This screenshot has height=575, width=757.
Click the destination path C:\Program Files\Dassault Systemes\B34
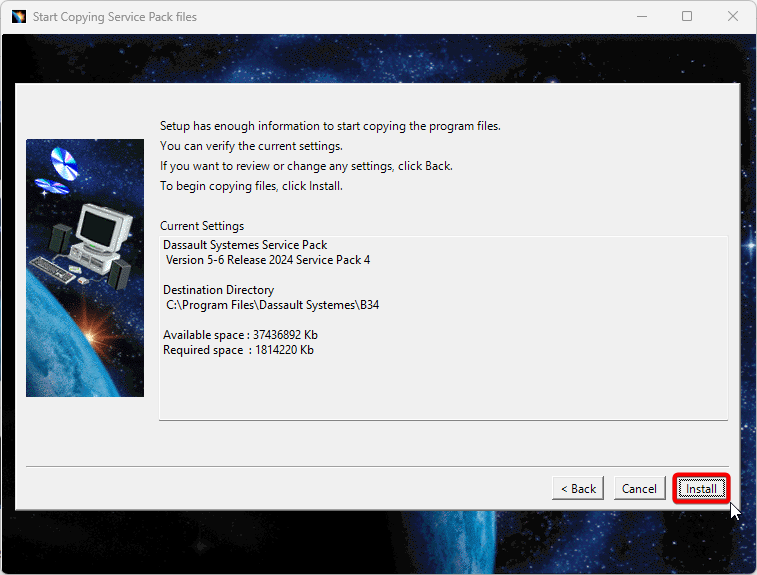tap(272, 304)
